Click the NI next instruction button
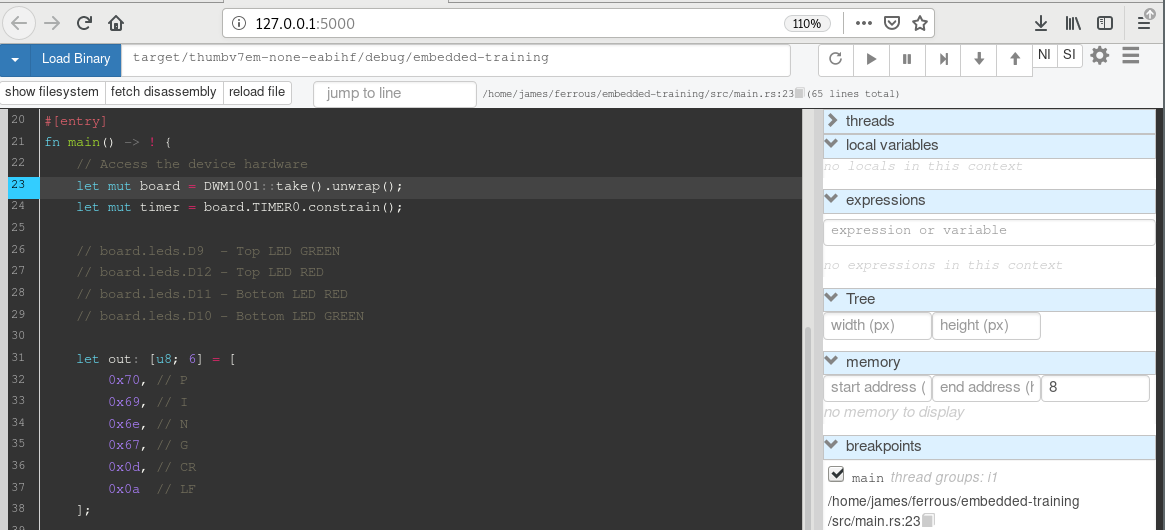 (x=1044, y=55)
